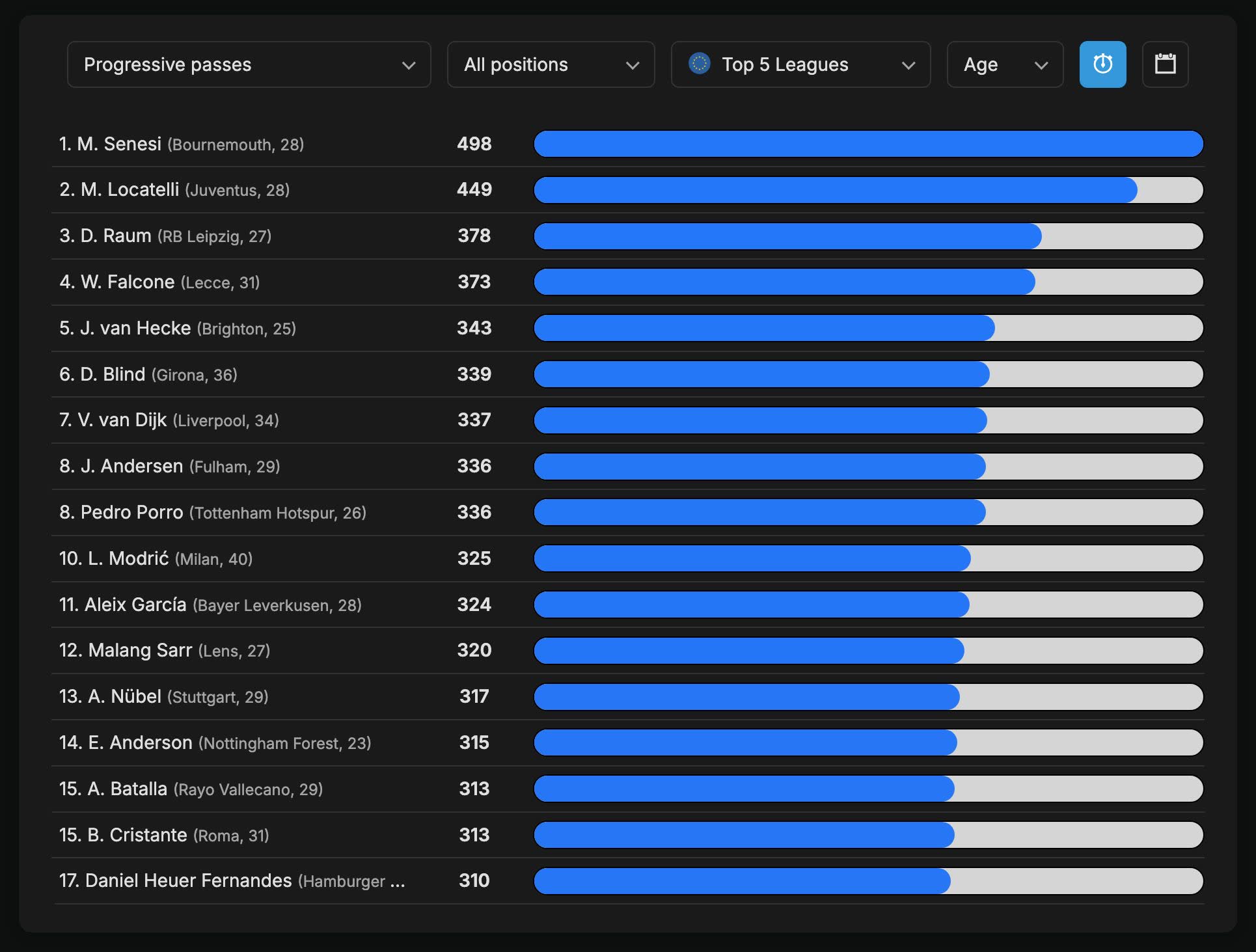The height and width of the screenshot is (952, 1256).
Task: Open the Aleix García entry
Action: click(135, 605)
